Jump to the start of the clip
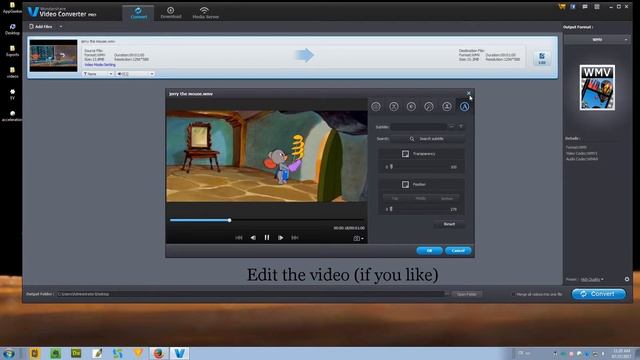The width and height of the screenshot is (640, 360). [239, 238]
